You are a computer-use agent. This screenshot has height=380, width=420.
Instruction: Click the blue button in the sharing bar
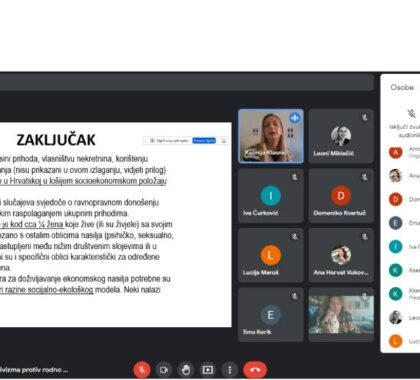point(204,141)
